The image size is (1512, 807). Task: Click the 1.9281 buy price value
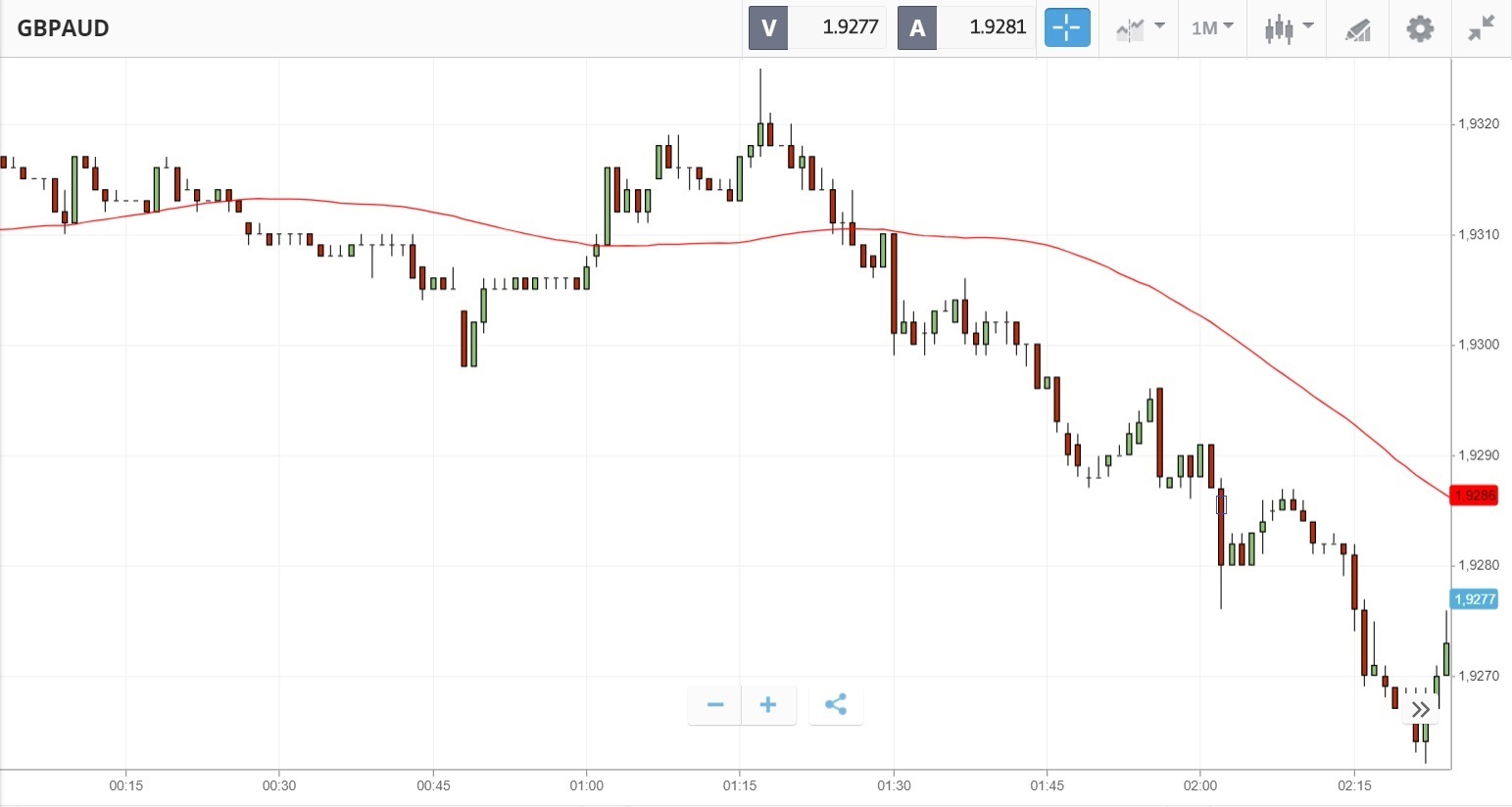pos(997,27)
